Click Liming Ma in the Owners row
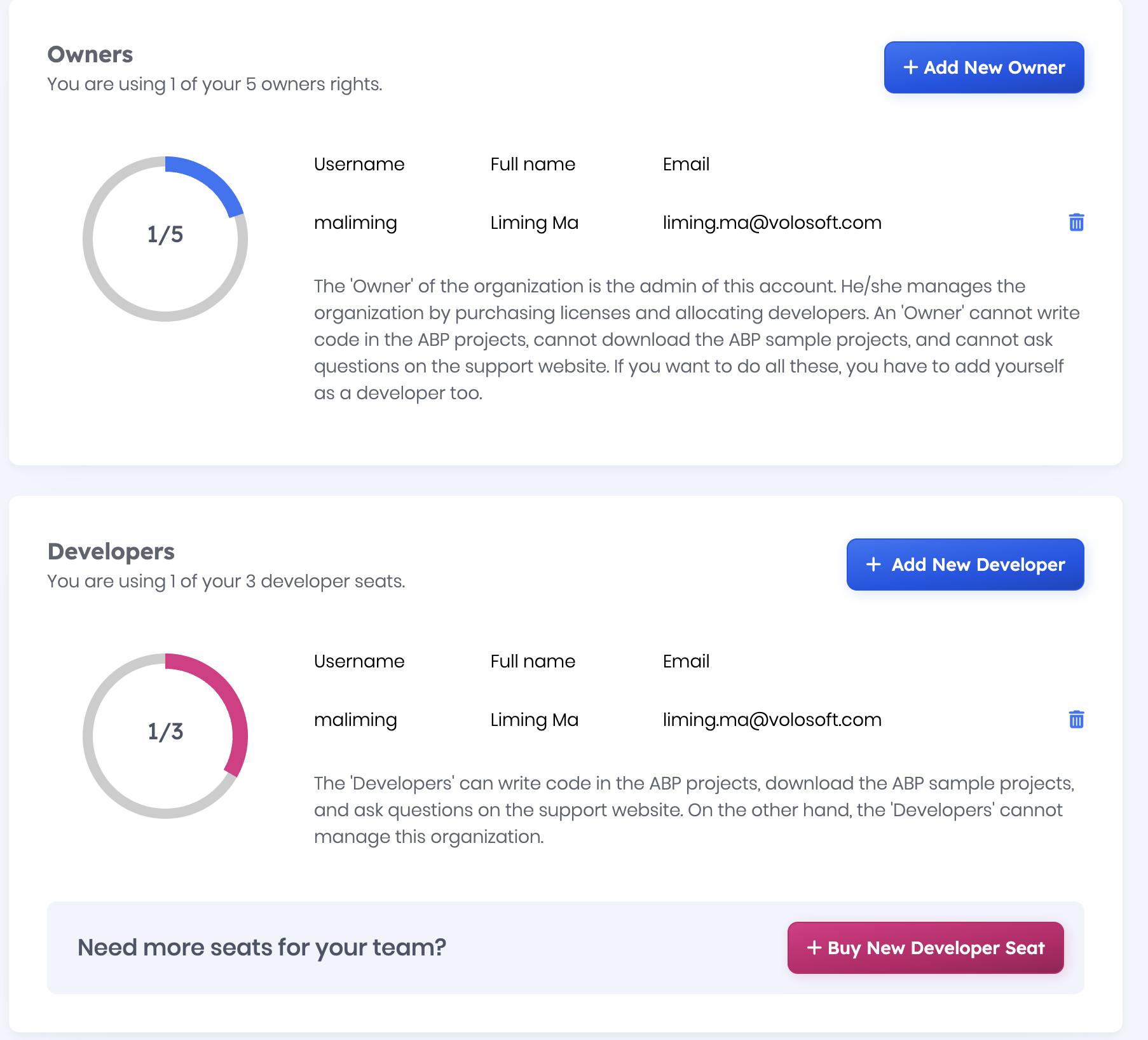 [x=534, y=222]
